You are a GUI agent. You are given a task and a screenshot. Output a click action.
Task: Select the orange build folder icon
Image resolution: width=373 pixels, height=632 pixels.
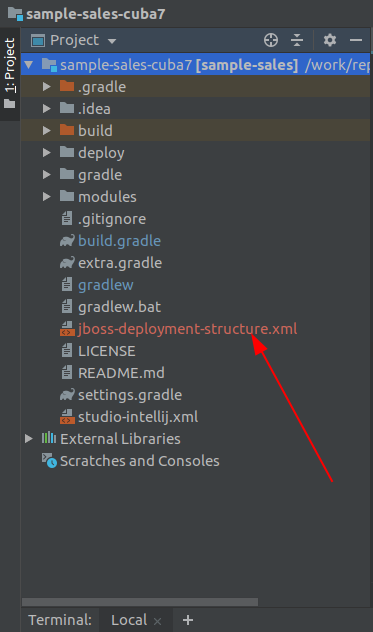(67, 130)
